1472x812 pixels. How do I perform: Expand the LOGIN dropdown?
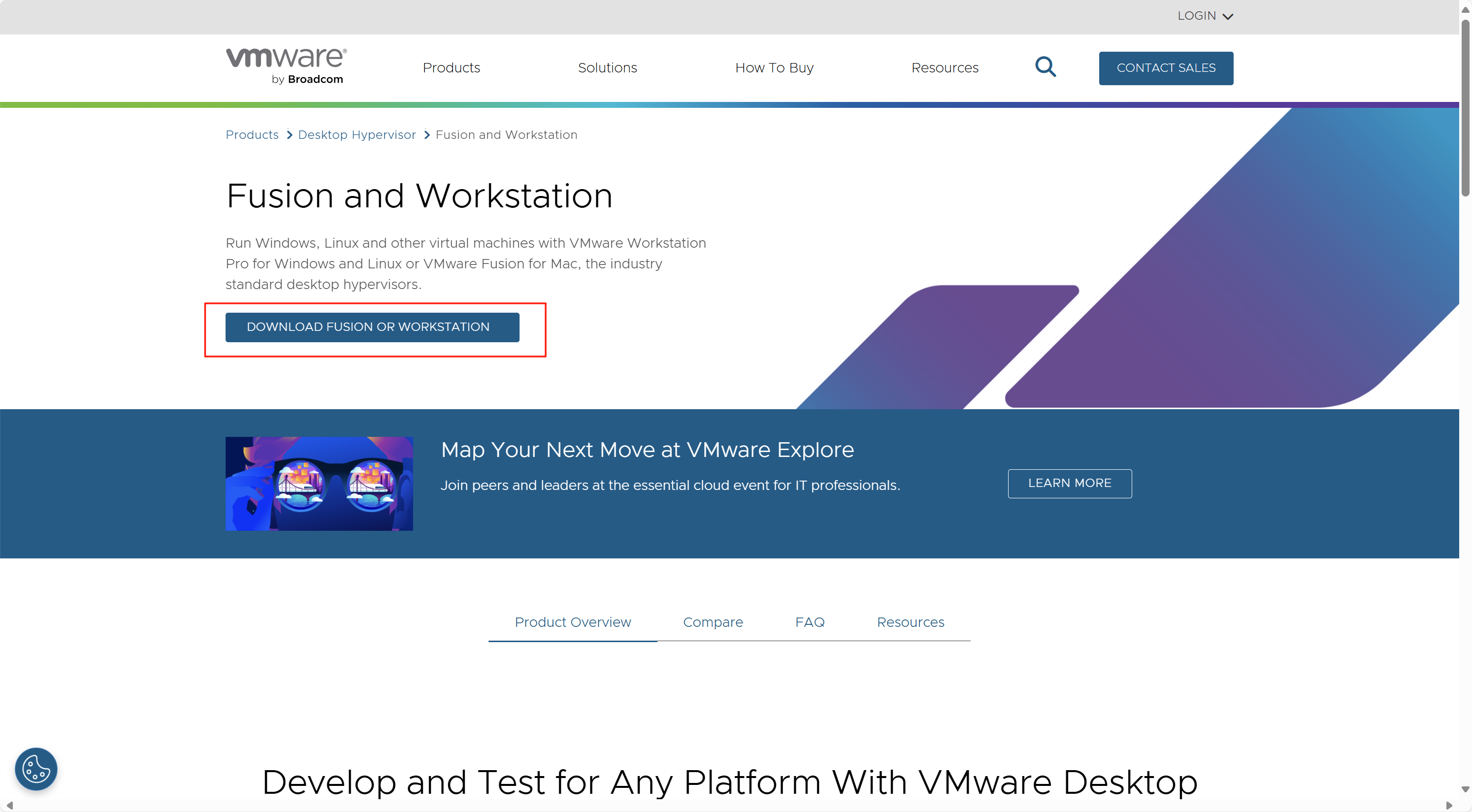tap(1205, 16)
